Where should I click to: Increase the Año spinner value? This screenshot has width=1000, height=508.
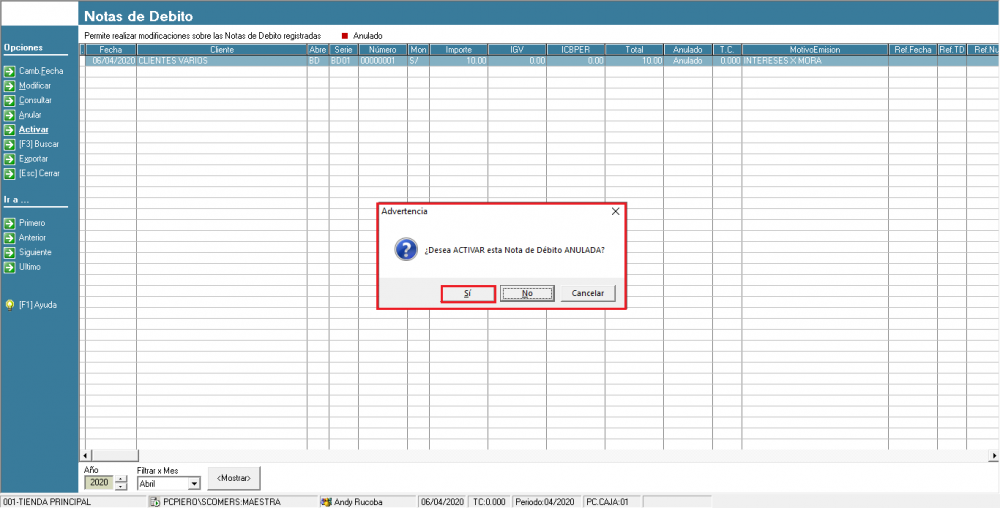coord(122,479)
